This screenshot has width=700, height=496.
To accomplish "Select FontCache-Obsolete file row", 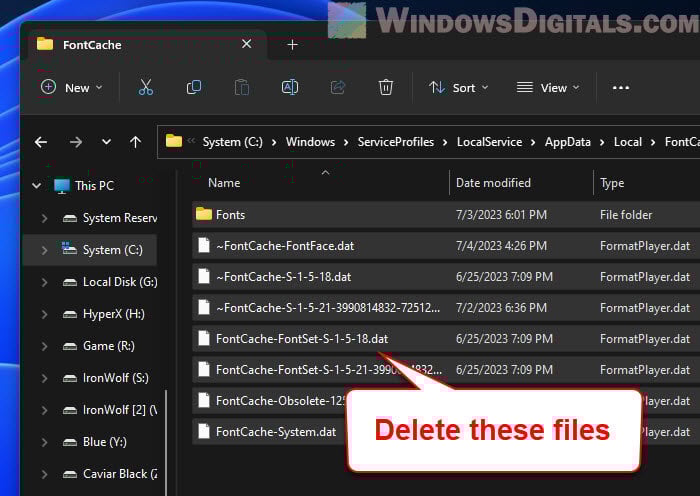I will tap(270, 400).
